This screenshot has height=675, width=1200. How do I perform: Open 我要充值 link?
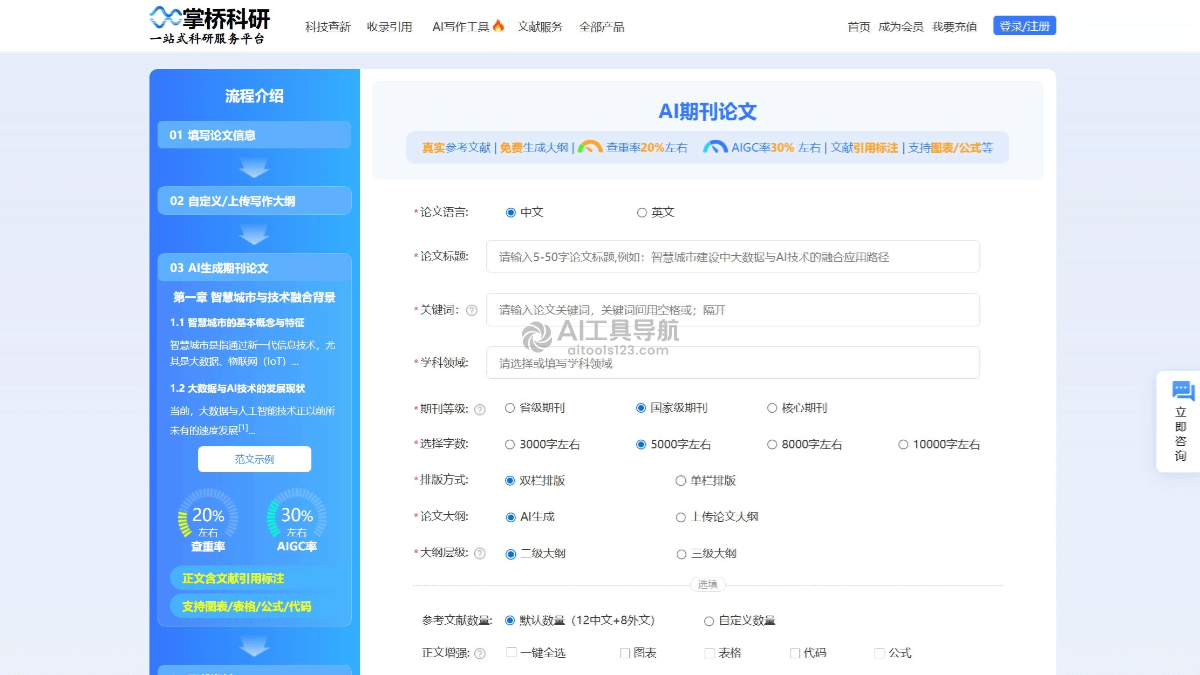(954, 27)
